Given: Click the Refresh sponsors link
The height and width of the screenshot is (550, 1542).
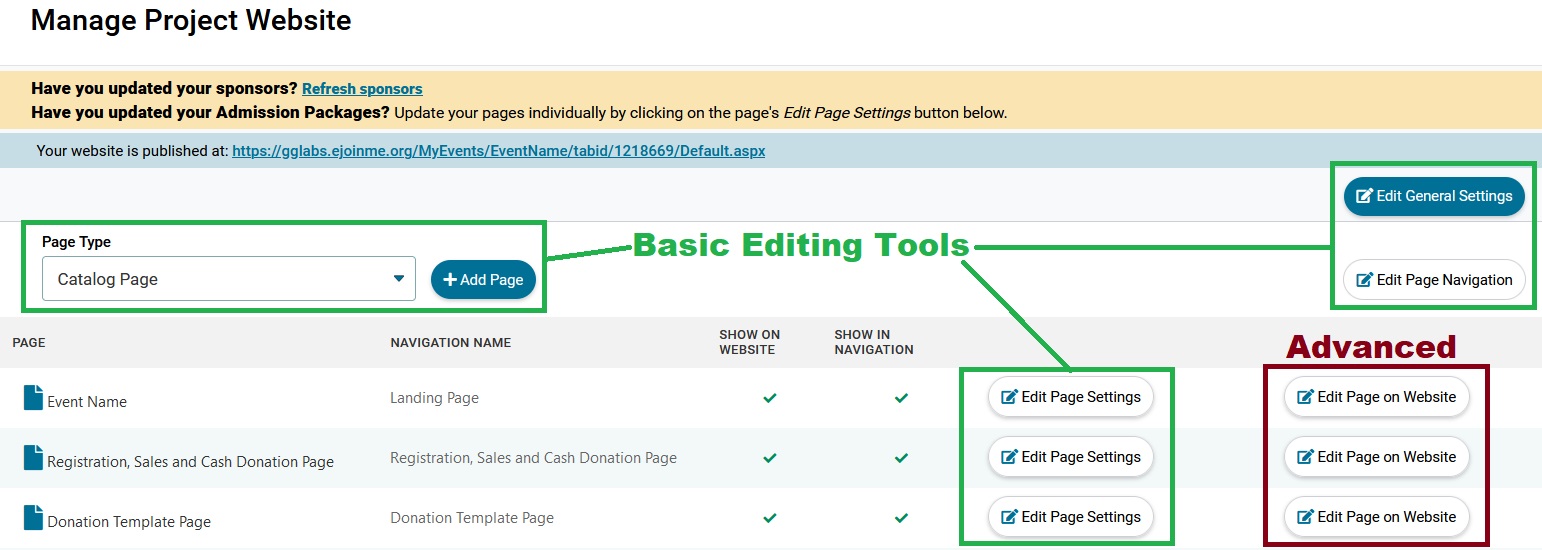Looking at the screenshot, I should point(362,89).
